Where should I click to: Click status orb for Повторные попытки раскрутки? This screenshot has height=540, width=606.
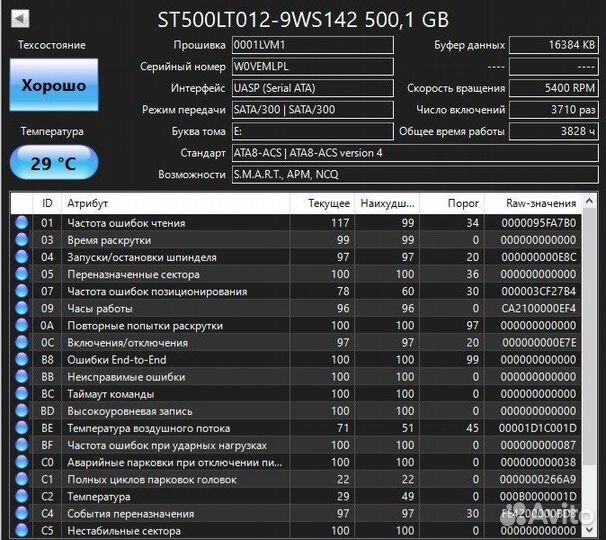[22, 325]
